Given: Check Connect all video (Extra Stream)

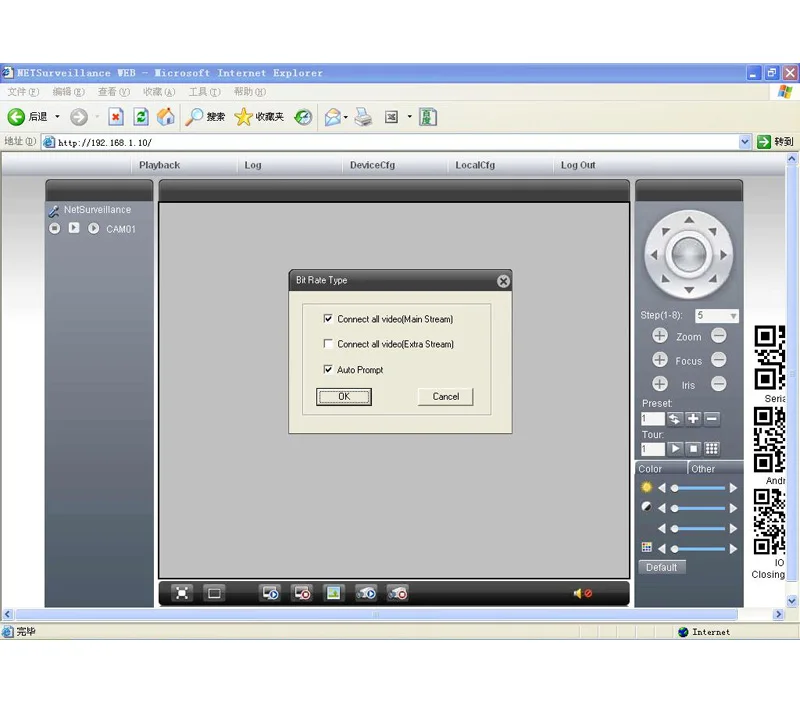Looking at the screenshot, I should point(328,344).
